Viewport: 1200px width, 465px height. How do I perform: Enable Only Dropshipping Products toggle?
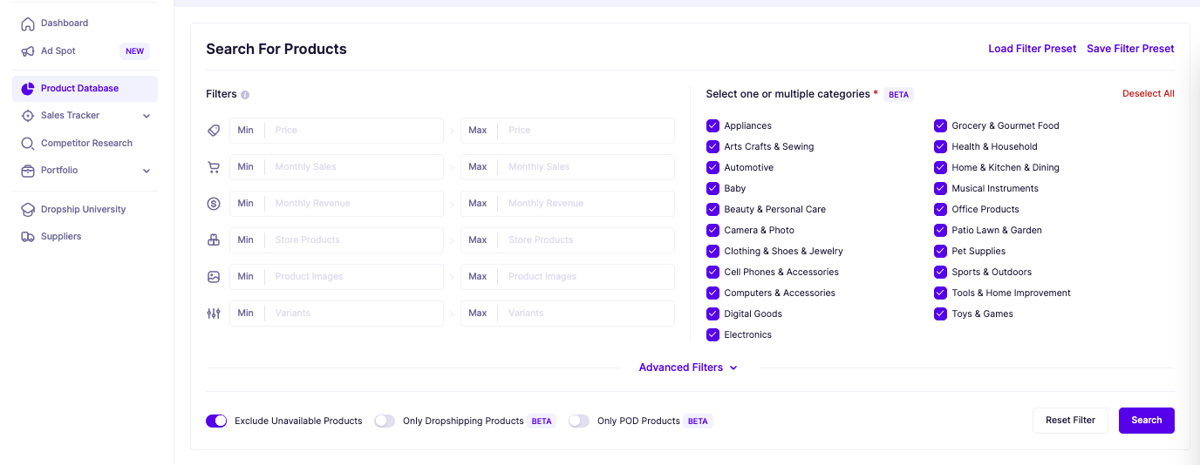tap(385, 421)
